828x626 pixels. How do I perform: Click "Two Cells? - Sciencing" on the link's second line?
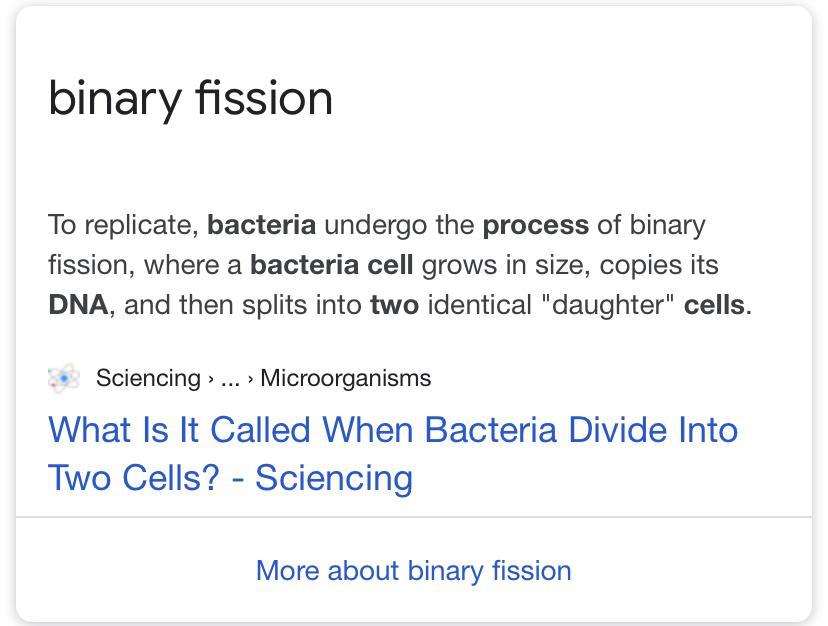230,477
